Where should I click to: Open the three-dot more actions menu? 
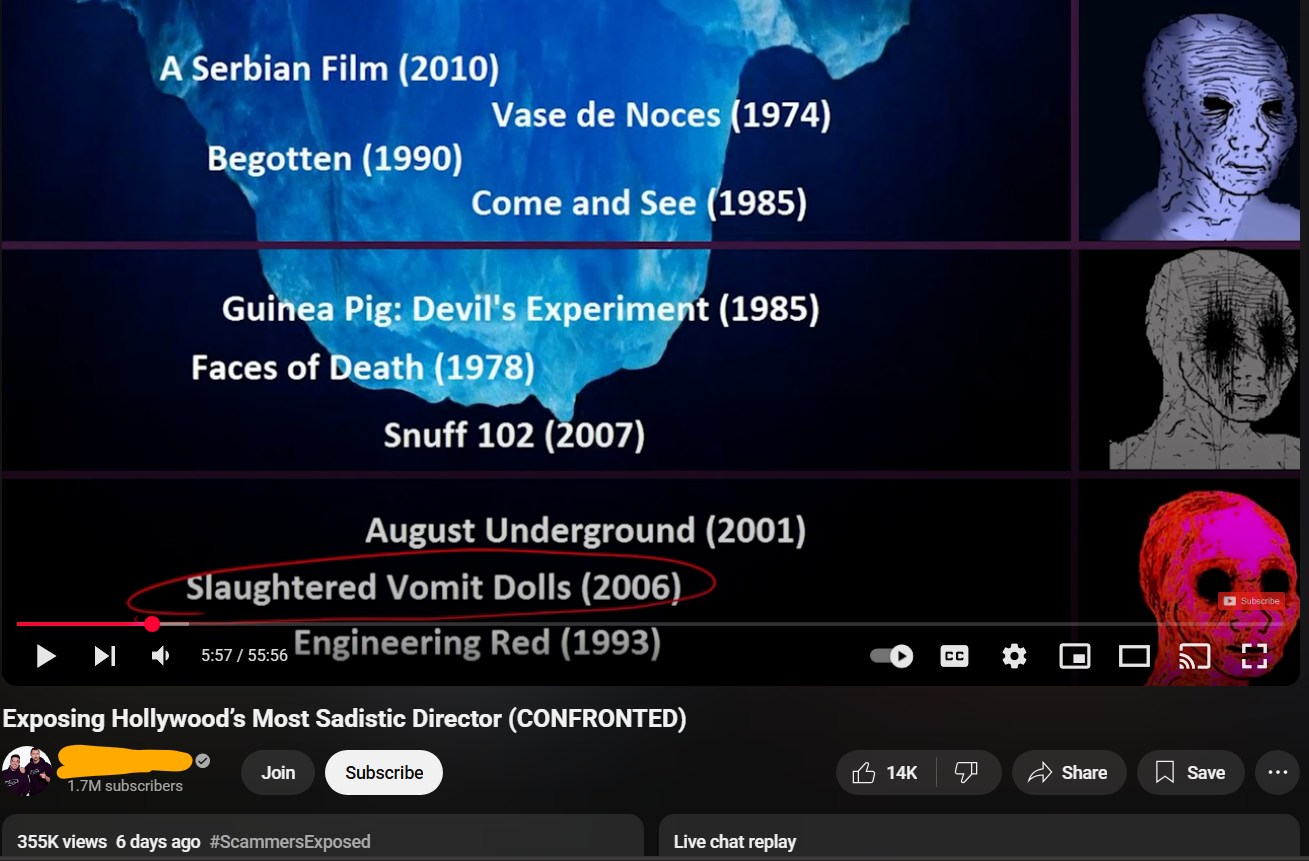click(x=1277, y=773)
